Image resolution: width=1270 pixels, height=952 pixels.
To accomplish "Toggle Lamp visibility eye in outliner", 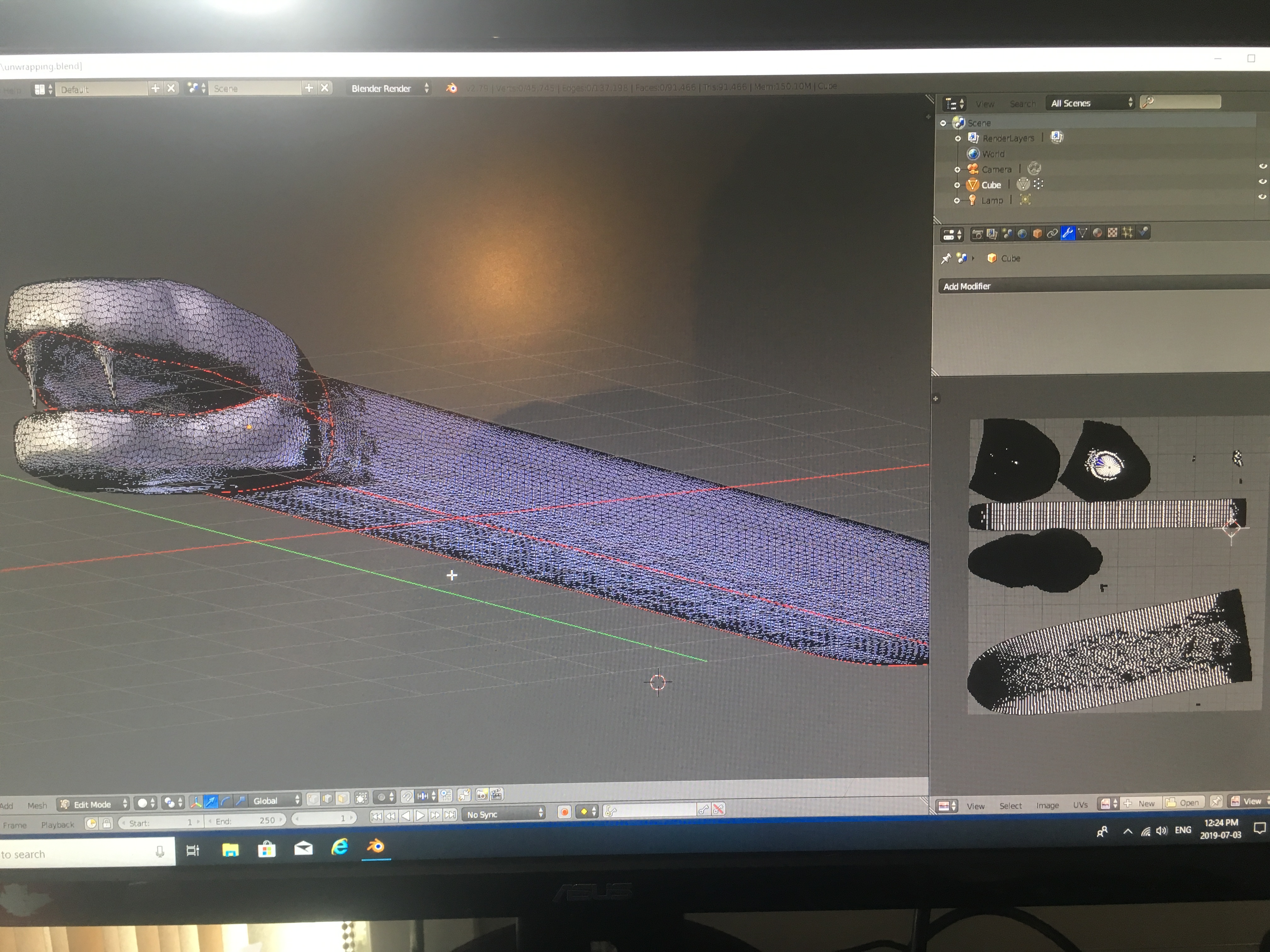I will click(x=1262, y=197).
